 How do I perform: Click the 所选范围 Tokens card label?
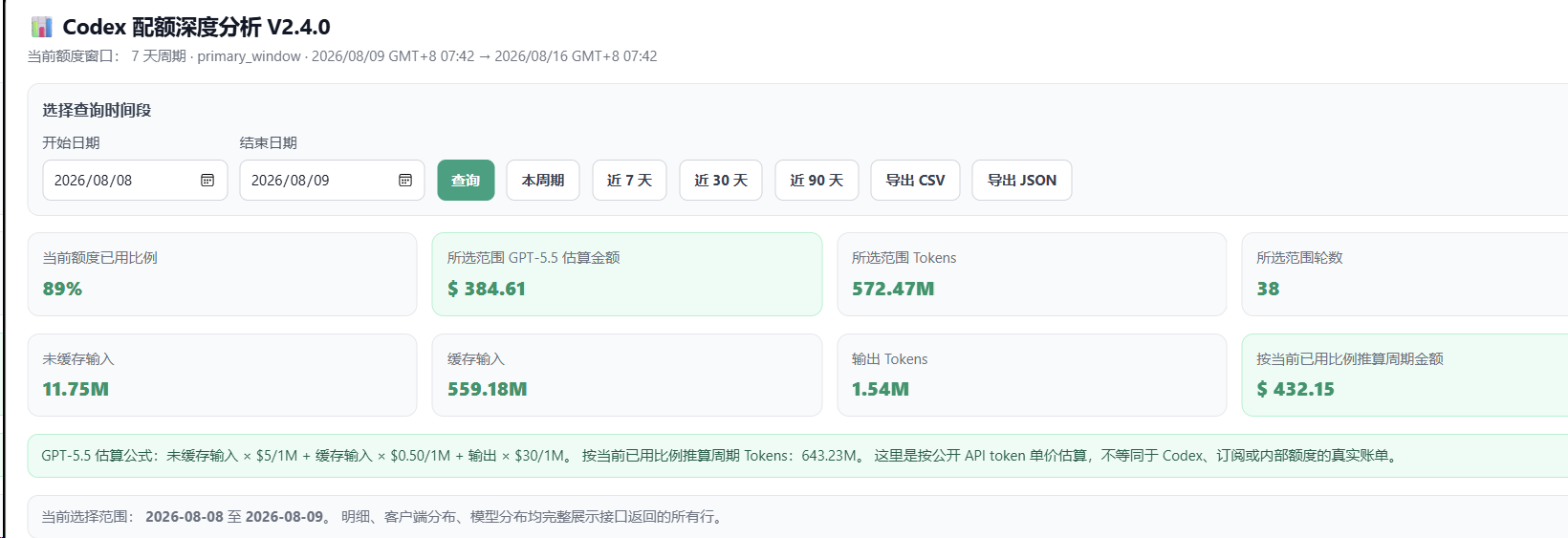click(904, 258)
